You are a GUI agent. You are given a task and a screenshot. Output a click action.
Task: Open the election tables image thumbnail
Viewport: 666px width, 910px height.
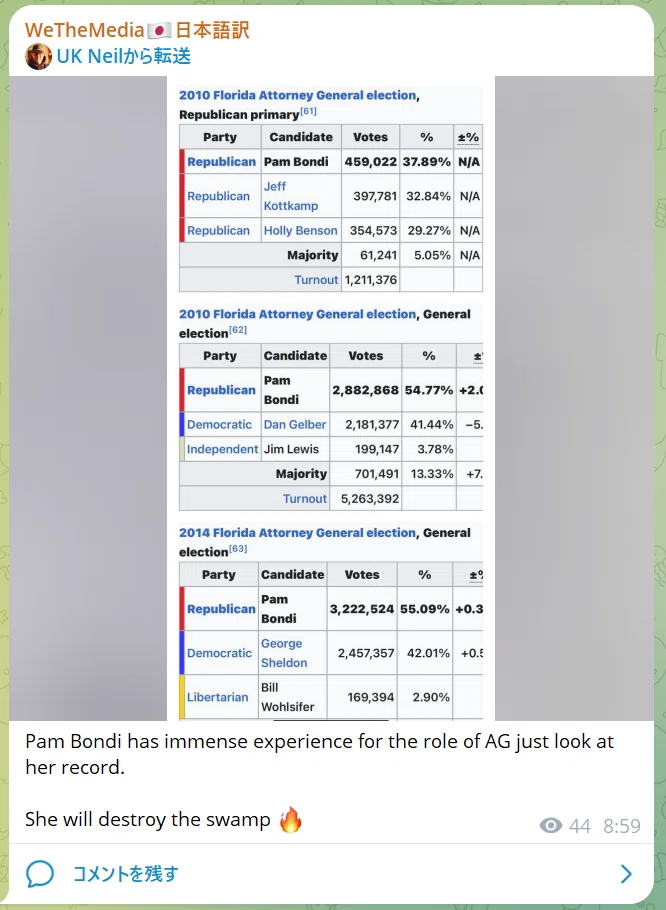pos(331,398)
